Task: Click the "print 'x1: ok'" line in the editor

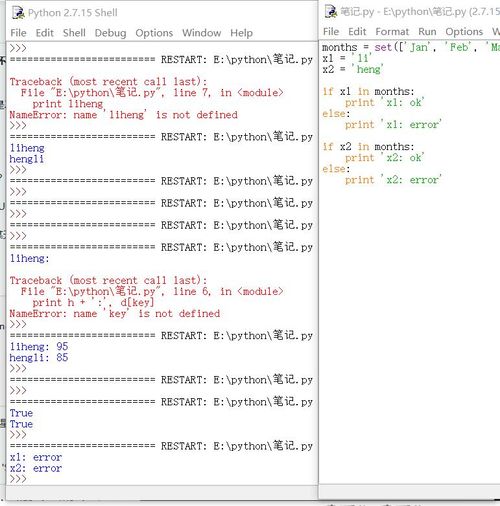Action: coord(385,103)
